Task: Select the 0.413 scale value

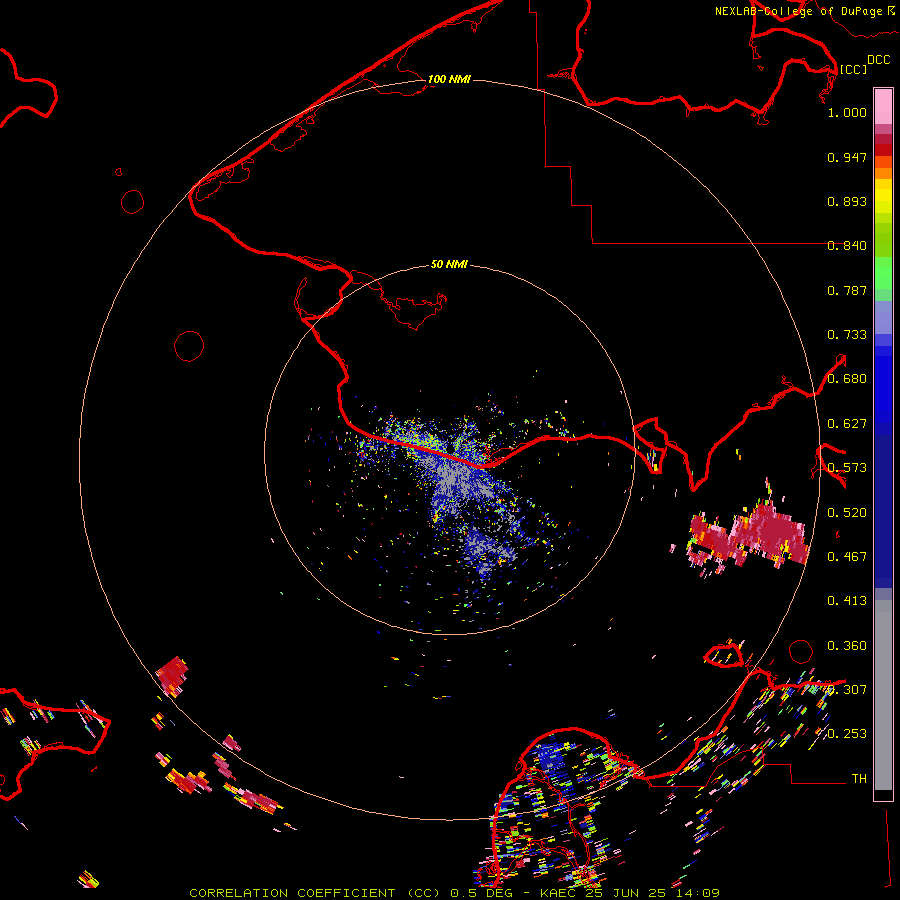Action: (847, 601)
